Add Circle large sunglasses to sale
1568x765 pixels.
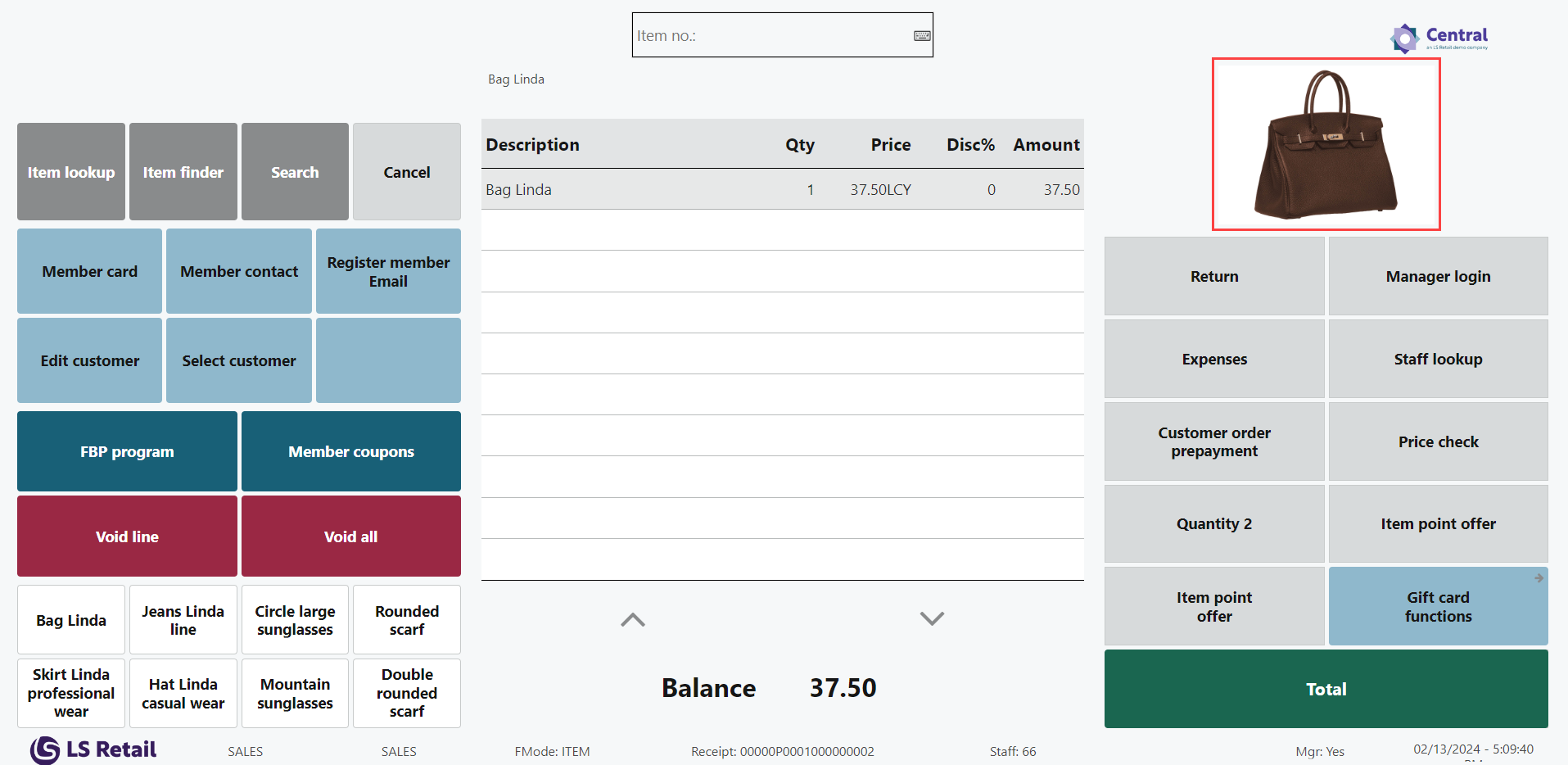pos(295,620)
